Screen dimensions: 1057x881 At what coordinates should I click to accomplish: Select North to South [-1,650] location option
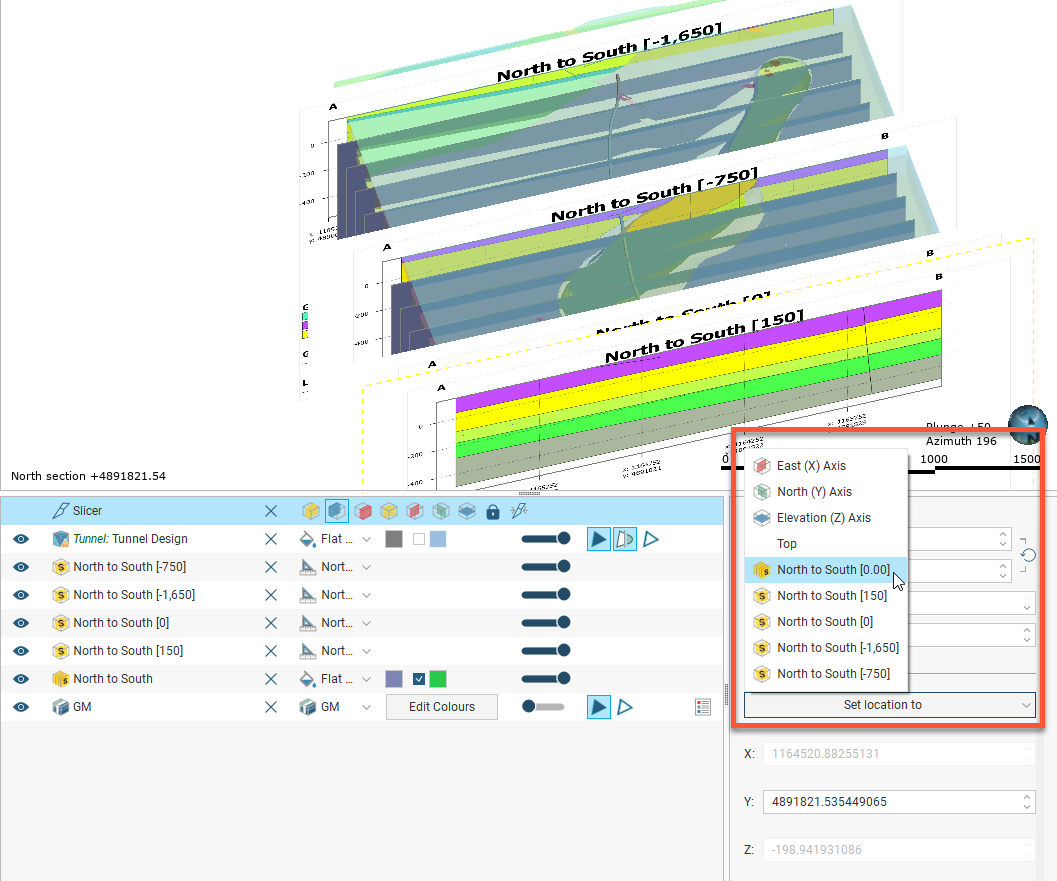(837, 648)
